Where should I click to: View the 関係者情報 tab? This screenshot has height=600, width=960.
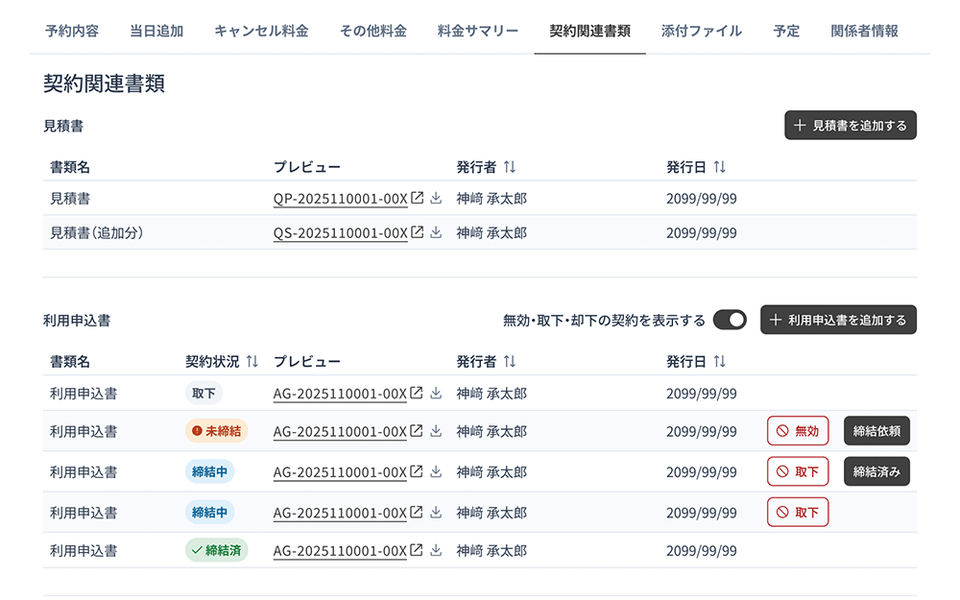864,31
